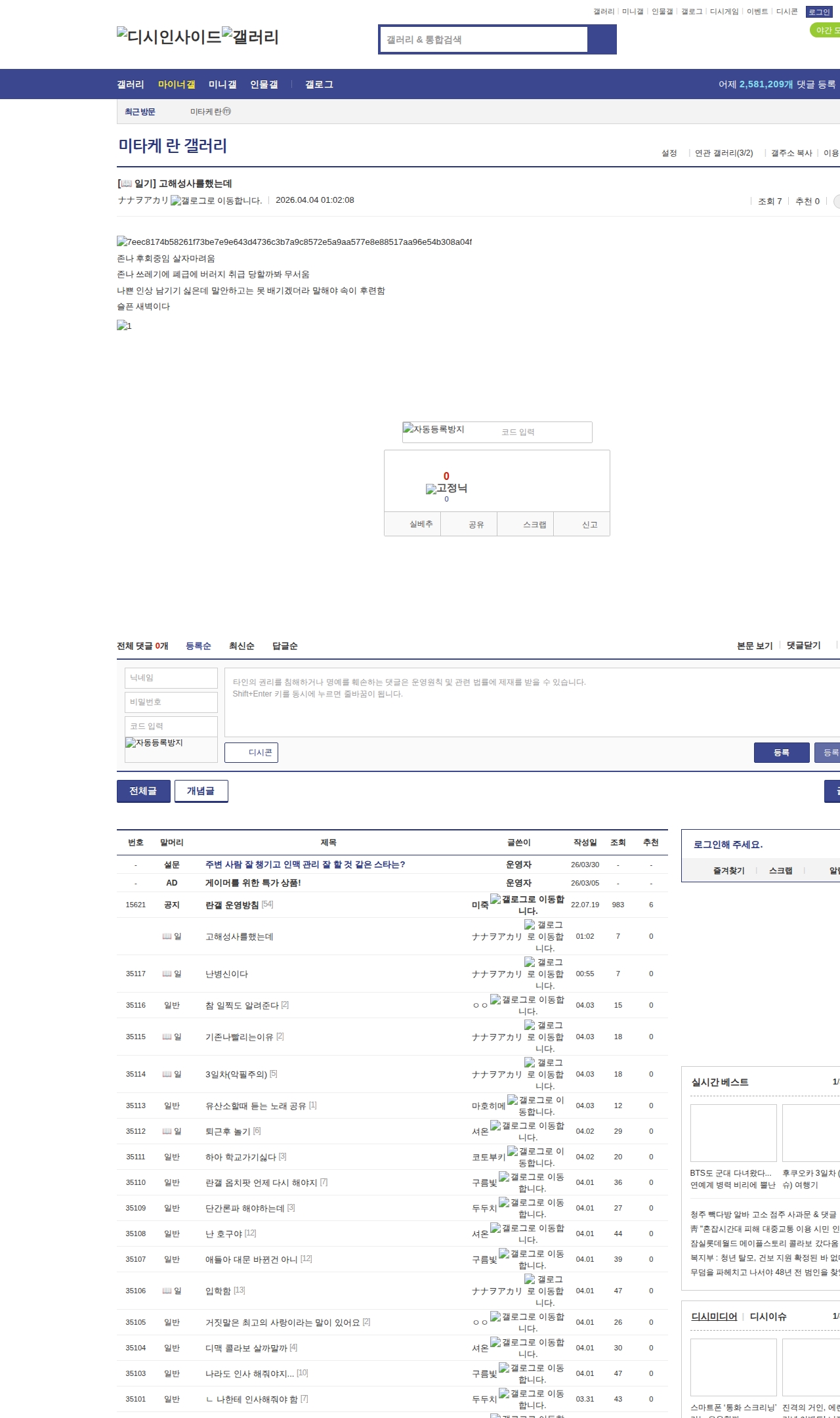The image size is (840, 1418).
Task: Click the 스크랩 button under the post
Action: click(x=526, y=524)
